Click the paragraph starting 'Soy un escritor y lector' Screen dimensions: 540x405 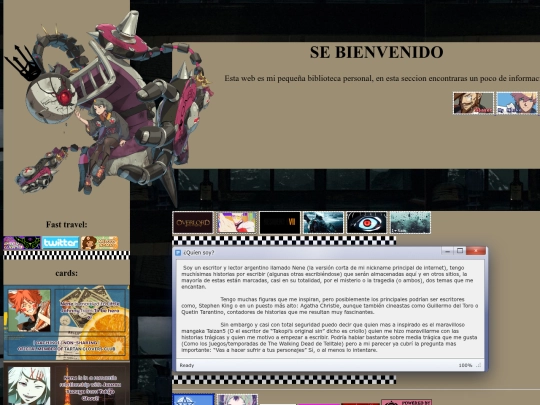(327, 277)
